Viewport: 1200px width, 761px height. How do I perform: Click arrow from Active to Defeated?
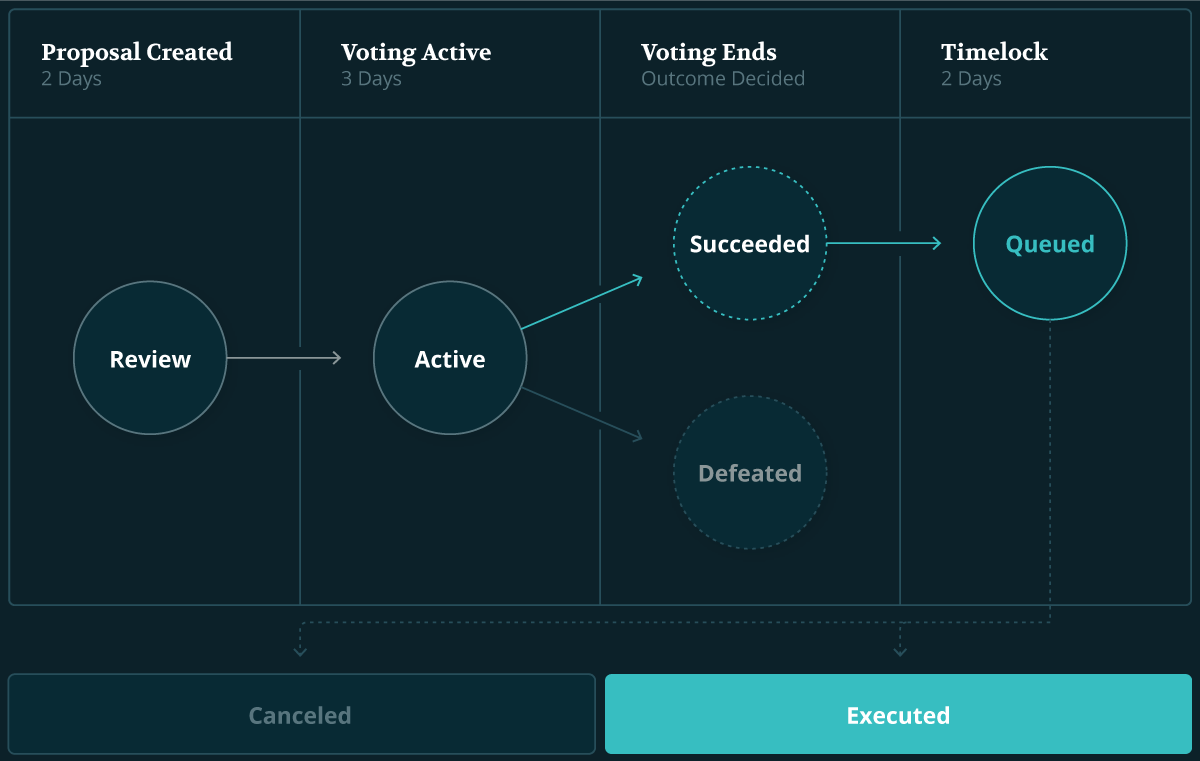(x=582, y=414)
